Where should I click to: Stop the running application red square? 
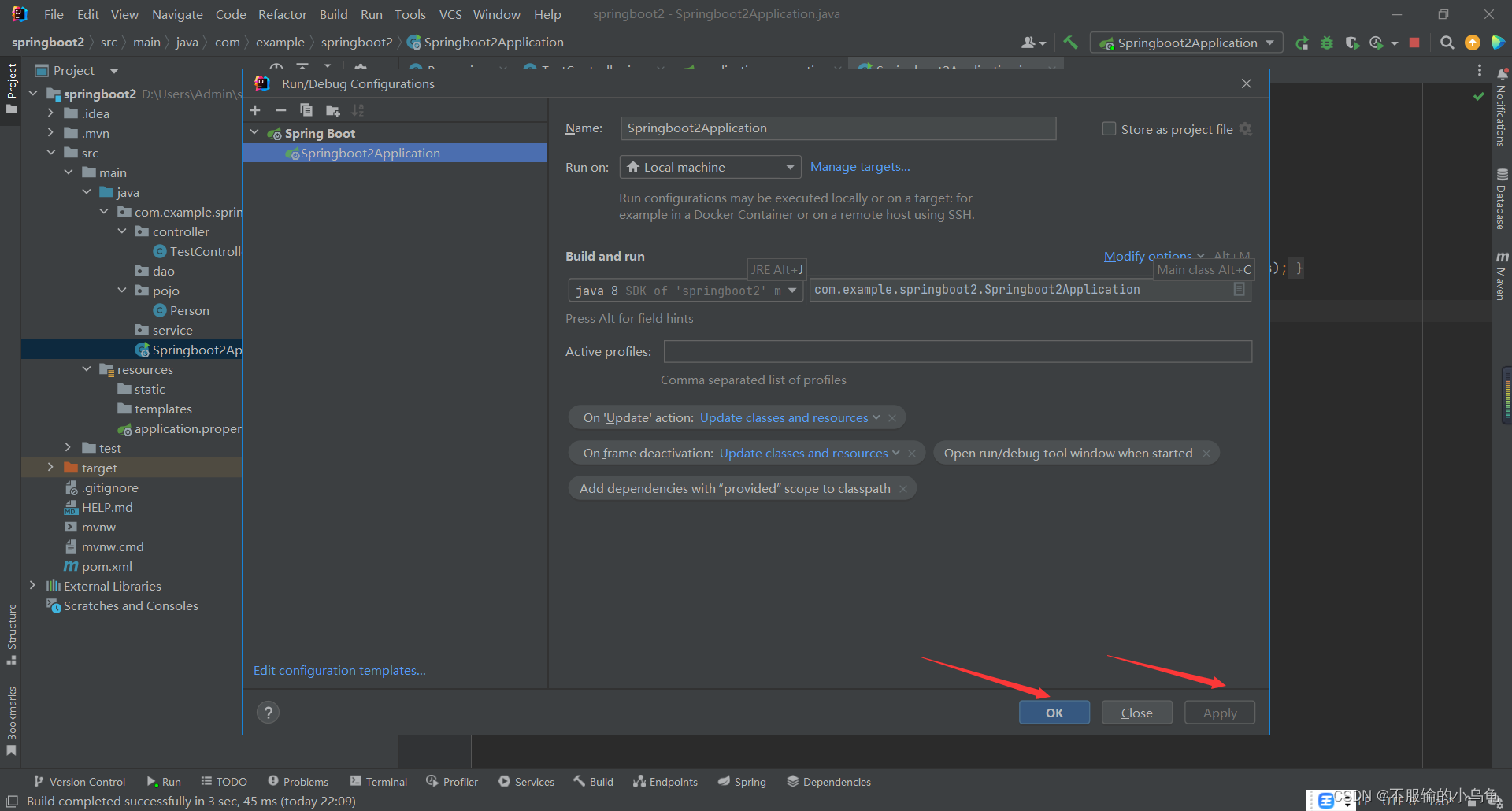pyautogui.click(x=1414, y=43)
